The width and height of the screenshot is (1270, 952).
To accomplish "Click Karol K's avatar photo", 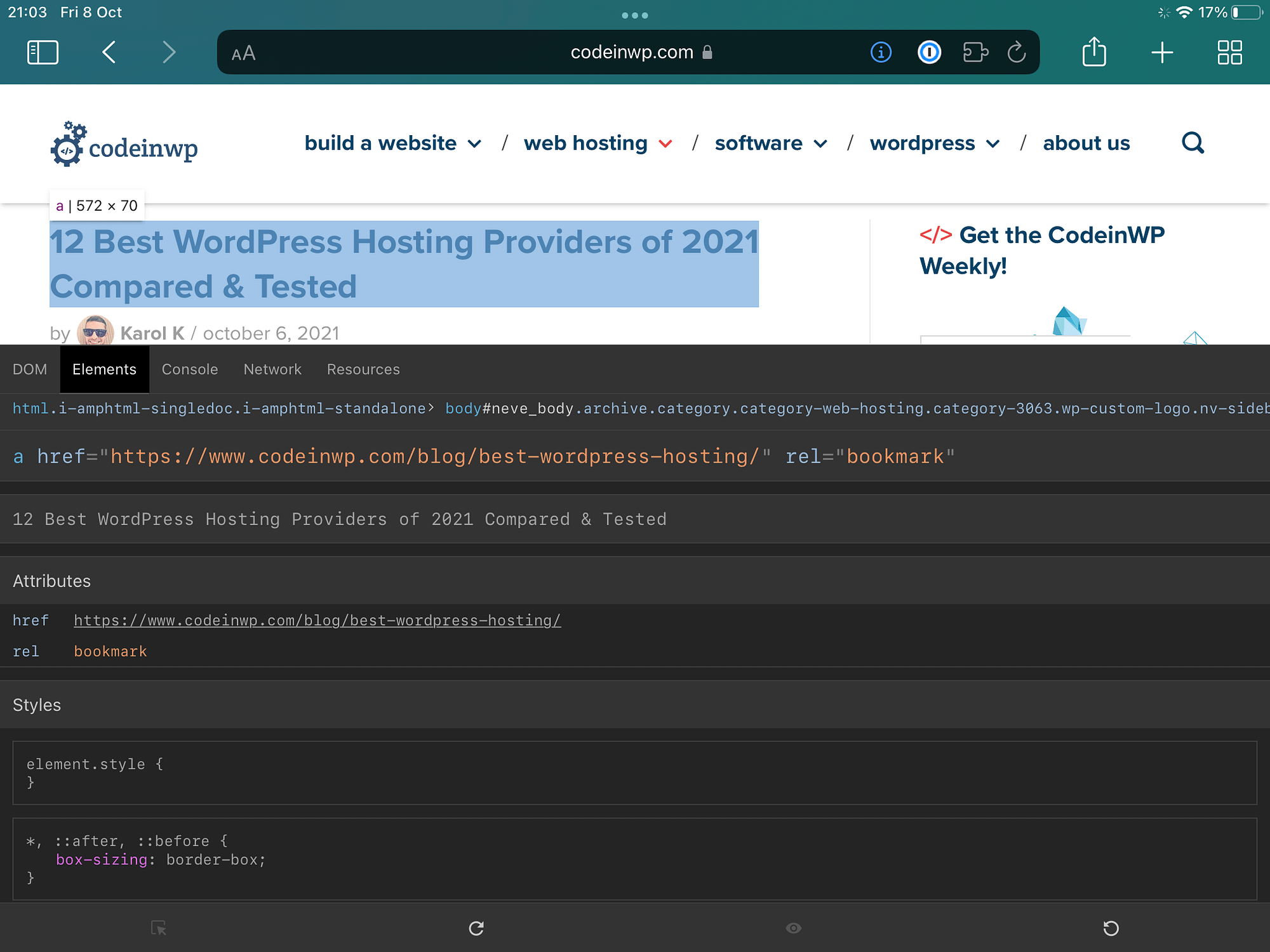I will [x=95, y=330].
